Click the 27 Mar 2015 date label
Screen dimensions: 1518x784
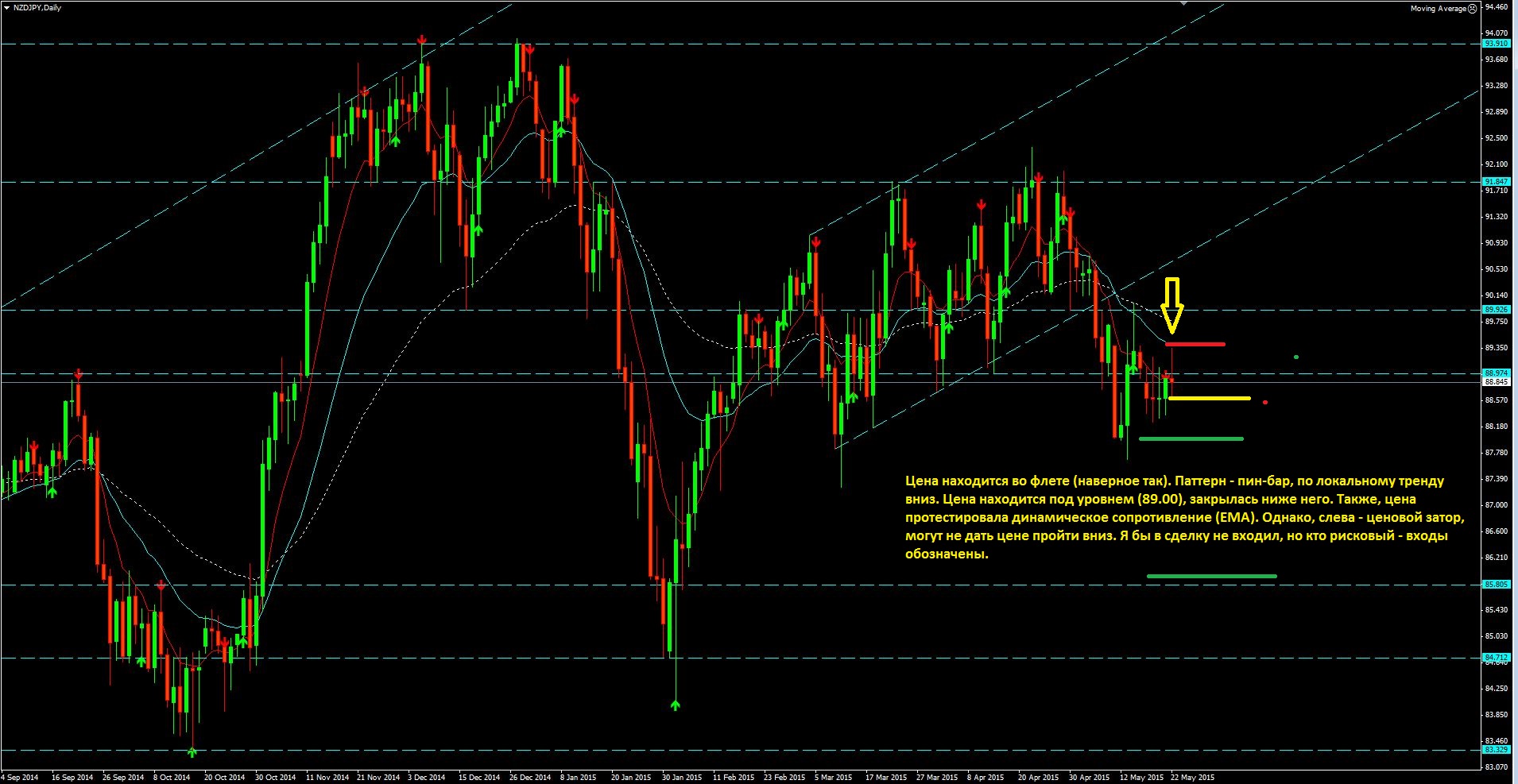[937, 778]
